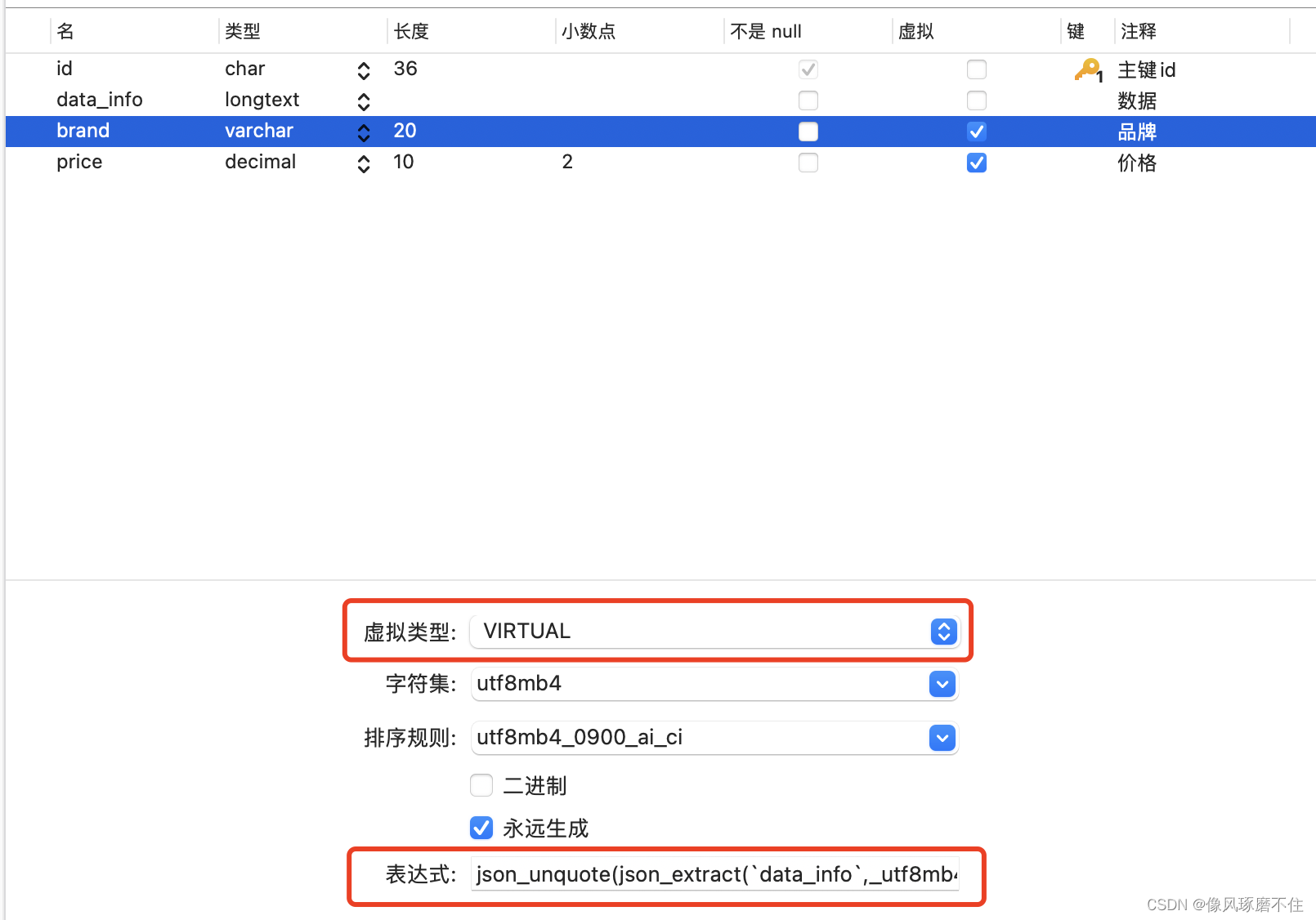This screenshot has width=1316, height=920.
Task: Click the 表达式 expression input field
Action: point(715,875)
